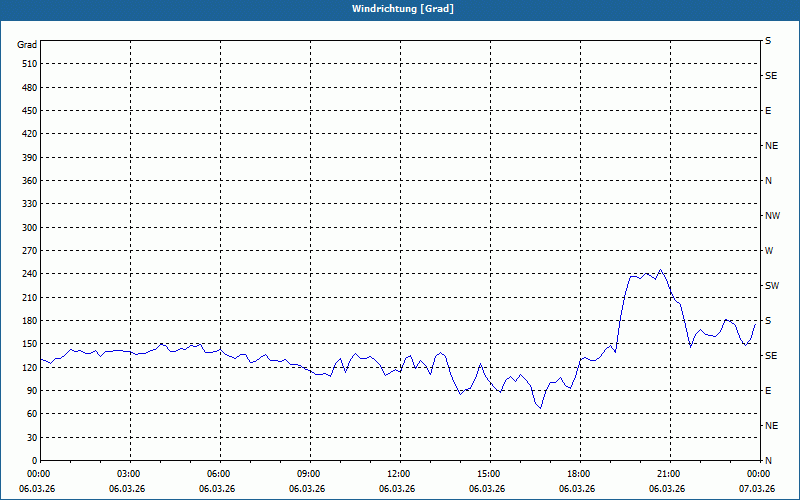
Task: Click the 390 y-axis value
Action: point(30,158)
